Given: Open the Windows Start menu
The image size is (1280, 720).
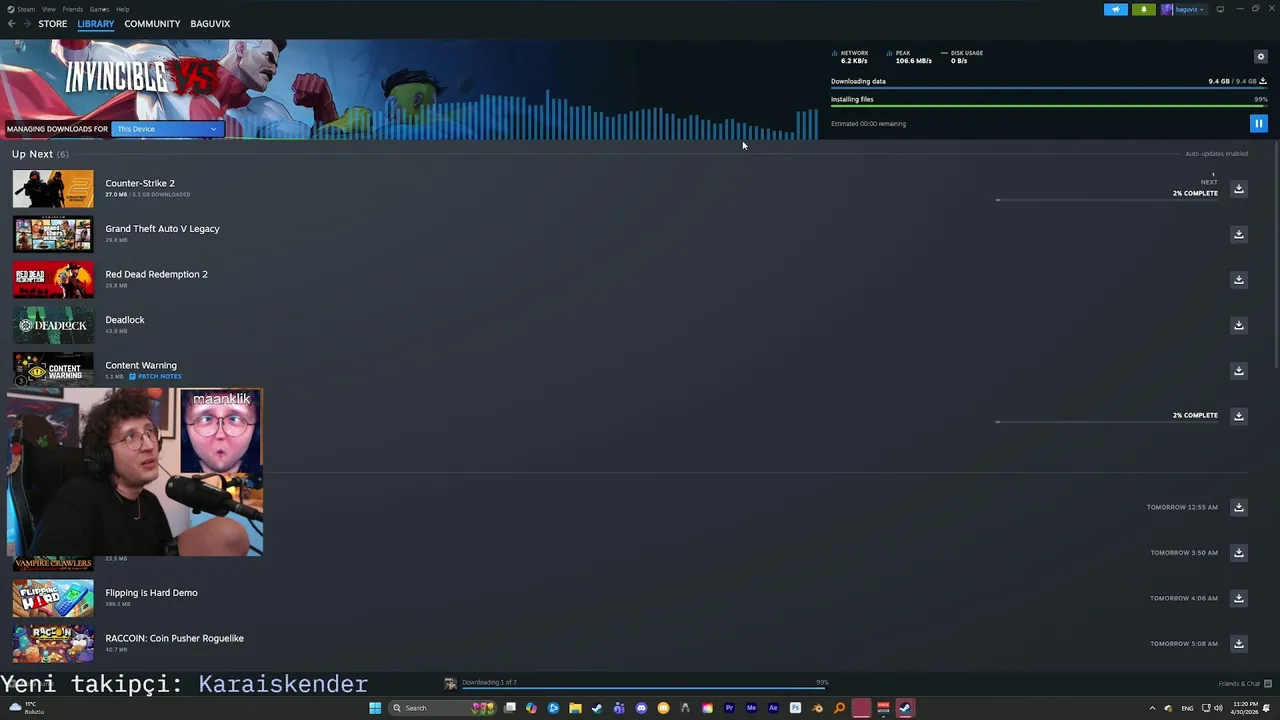Looking at the screenshot, I should coord(375,708).
